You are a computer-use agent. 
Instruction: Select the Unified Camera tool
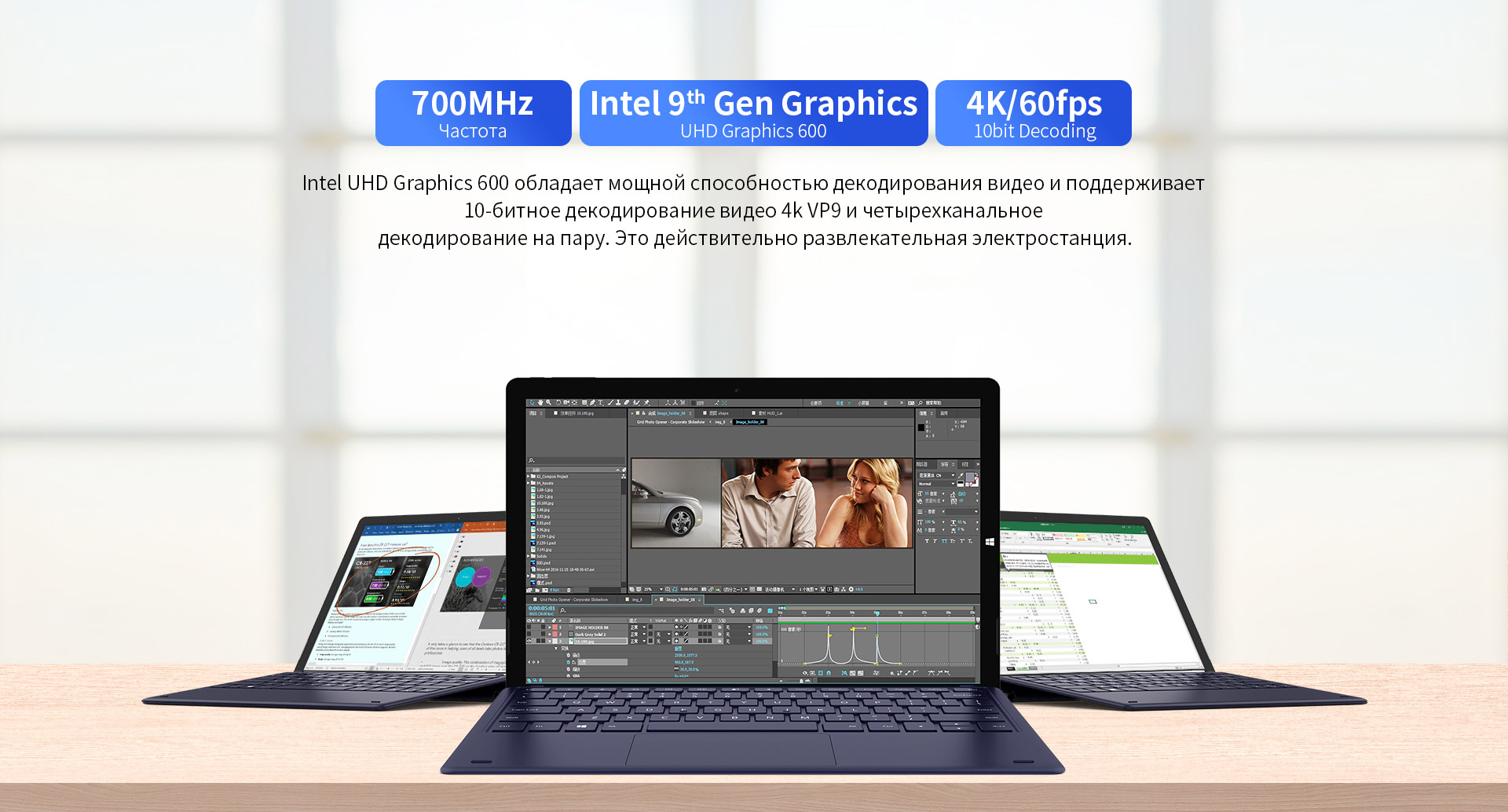click(x=566, y=402)
